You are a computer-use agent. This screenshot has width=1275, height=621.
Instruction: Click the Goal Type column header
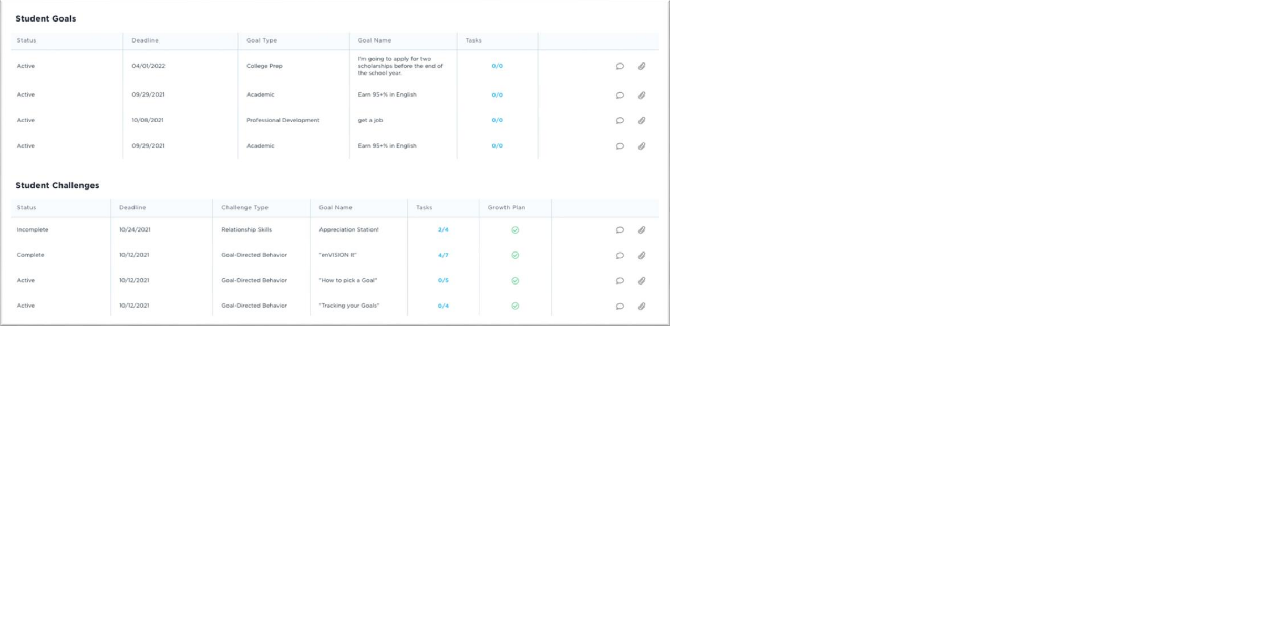[x=262, y=40]
